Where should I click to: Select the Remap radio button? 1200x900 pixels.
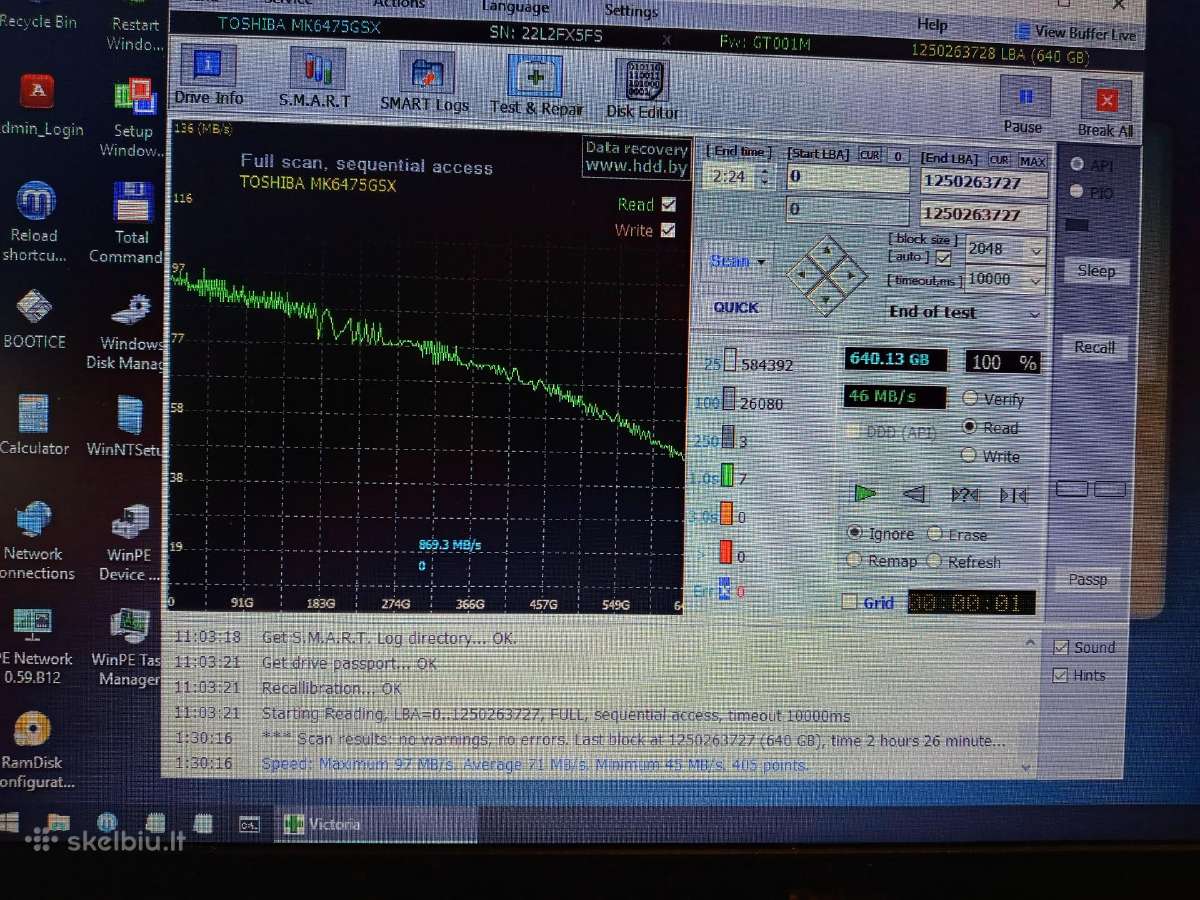(x=854, y=560)
